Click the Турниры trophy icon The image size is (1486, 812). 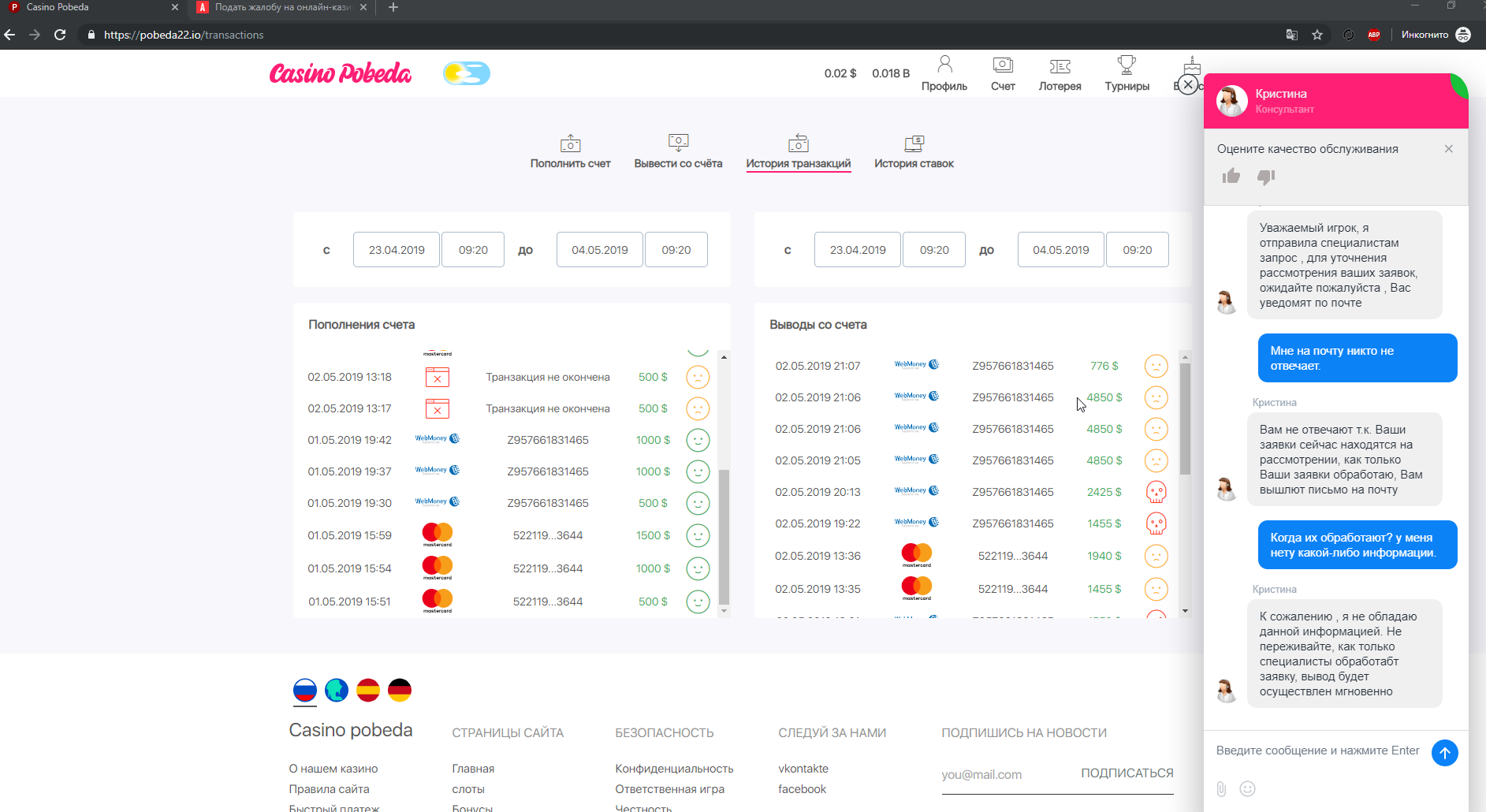click(1127, 65)
